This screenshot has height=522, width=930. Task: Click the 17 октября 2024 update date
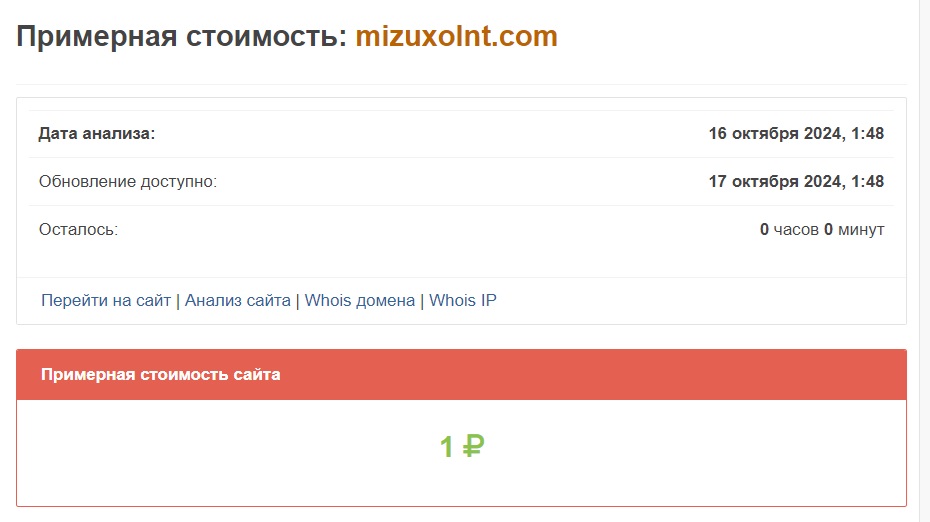coord(796,181)
